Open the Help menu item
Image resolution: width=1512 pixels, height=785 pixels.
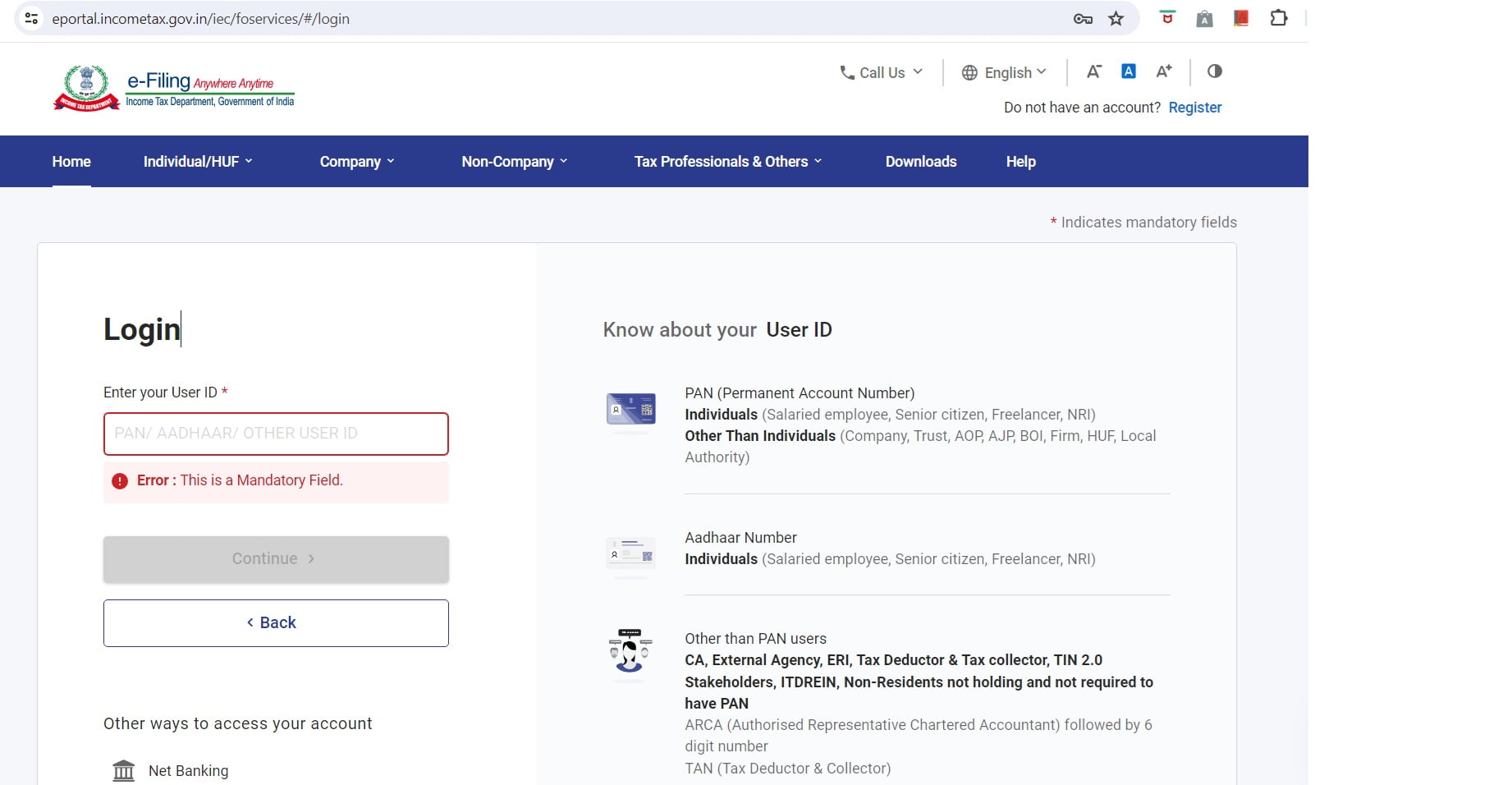pos(1021,162)
